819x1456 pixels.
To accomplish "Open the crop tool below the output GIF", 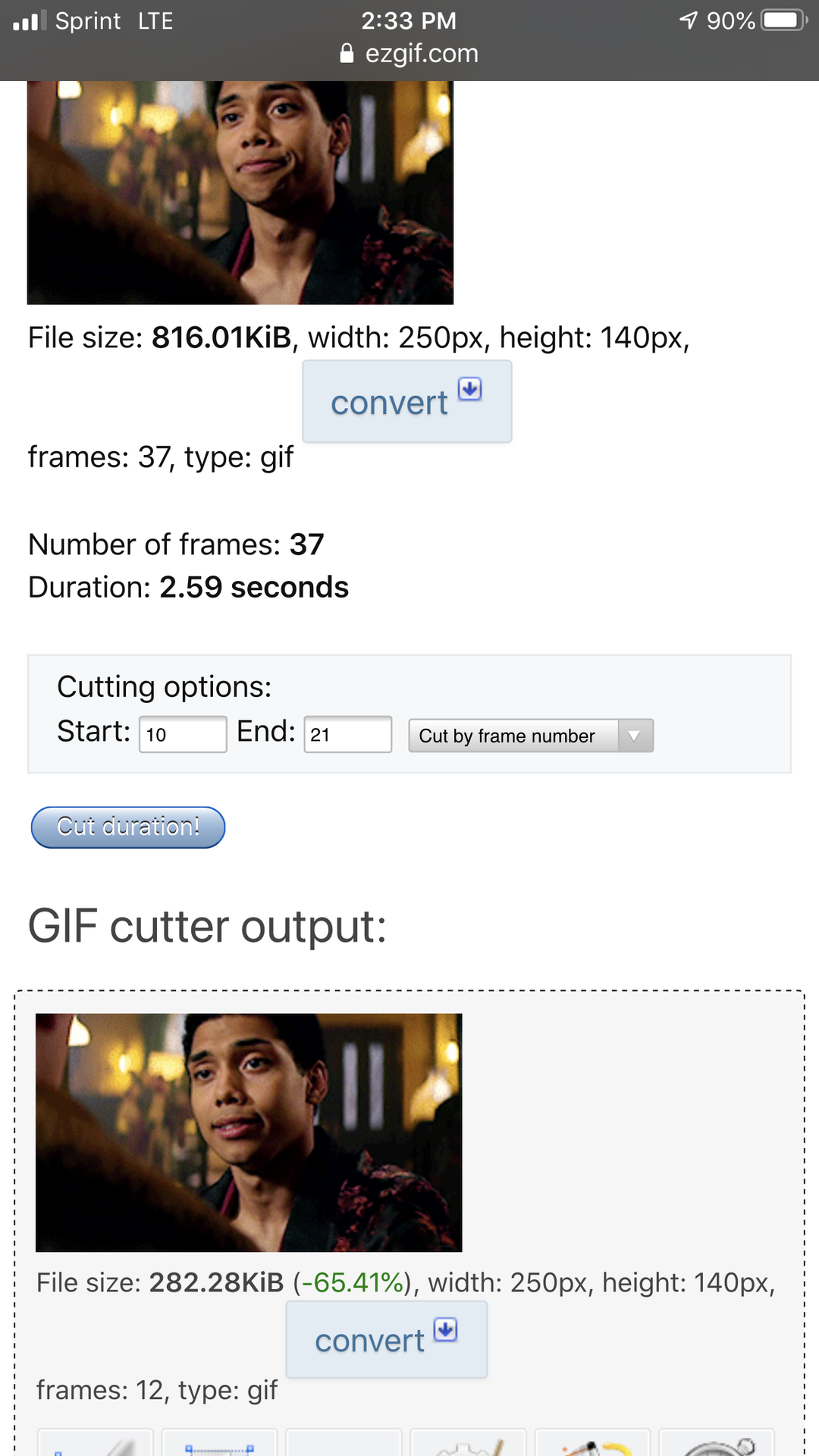I will tap(95, 1443).
